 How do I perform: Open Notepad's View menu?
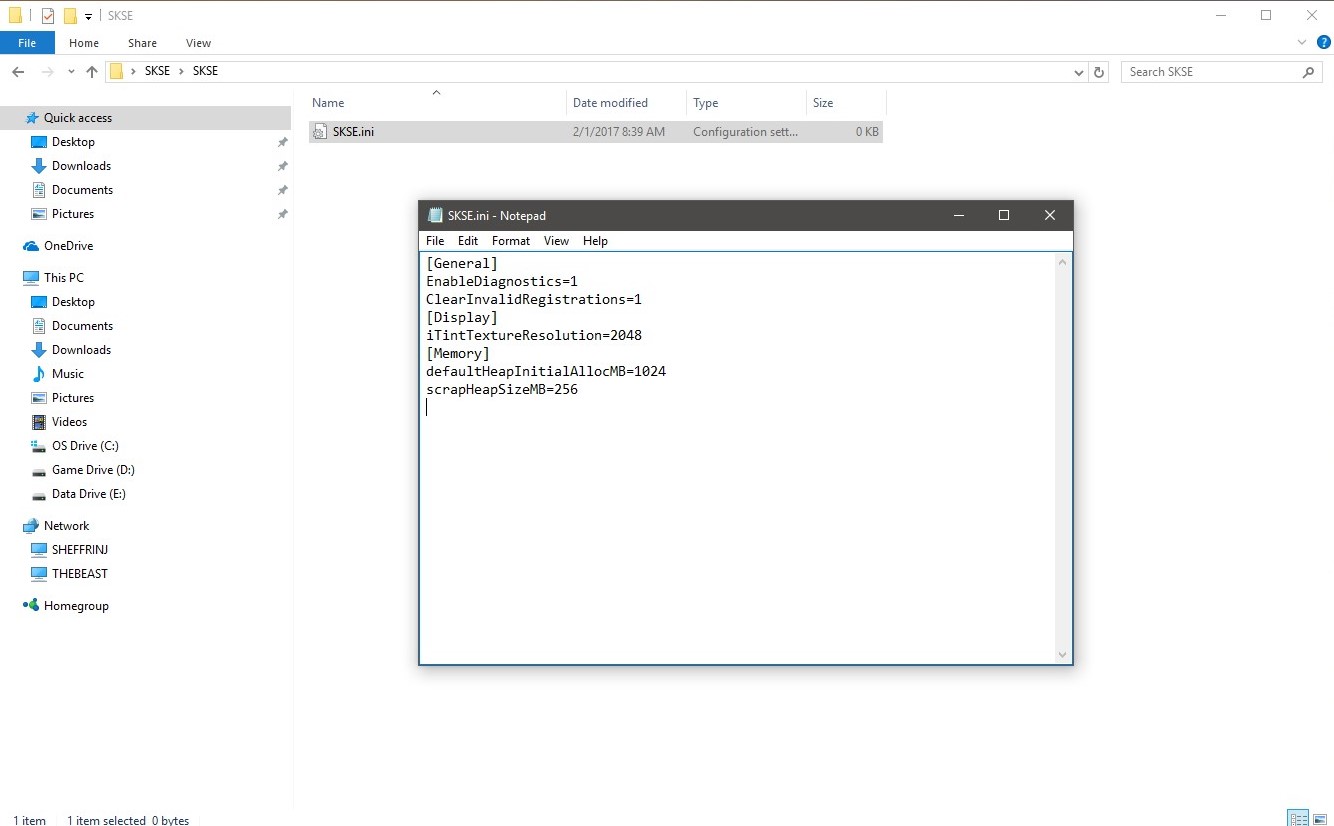556,241
